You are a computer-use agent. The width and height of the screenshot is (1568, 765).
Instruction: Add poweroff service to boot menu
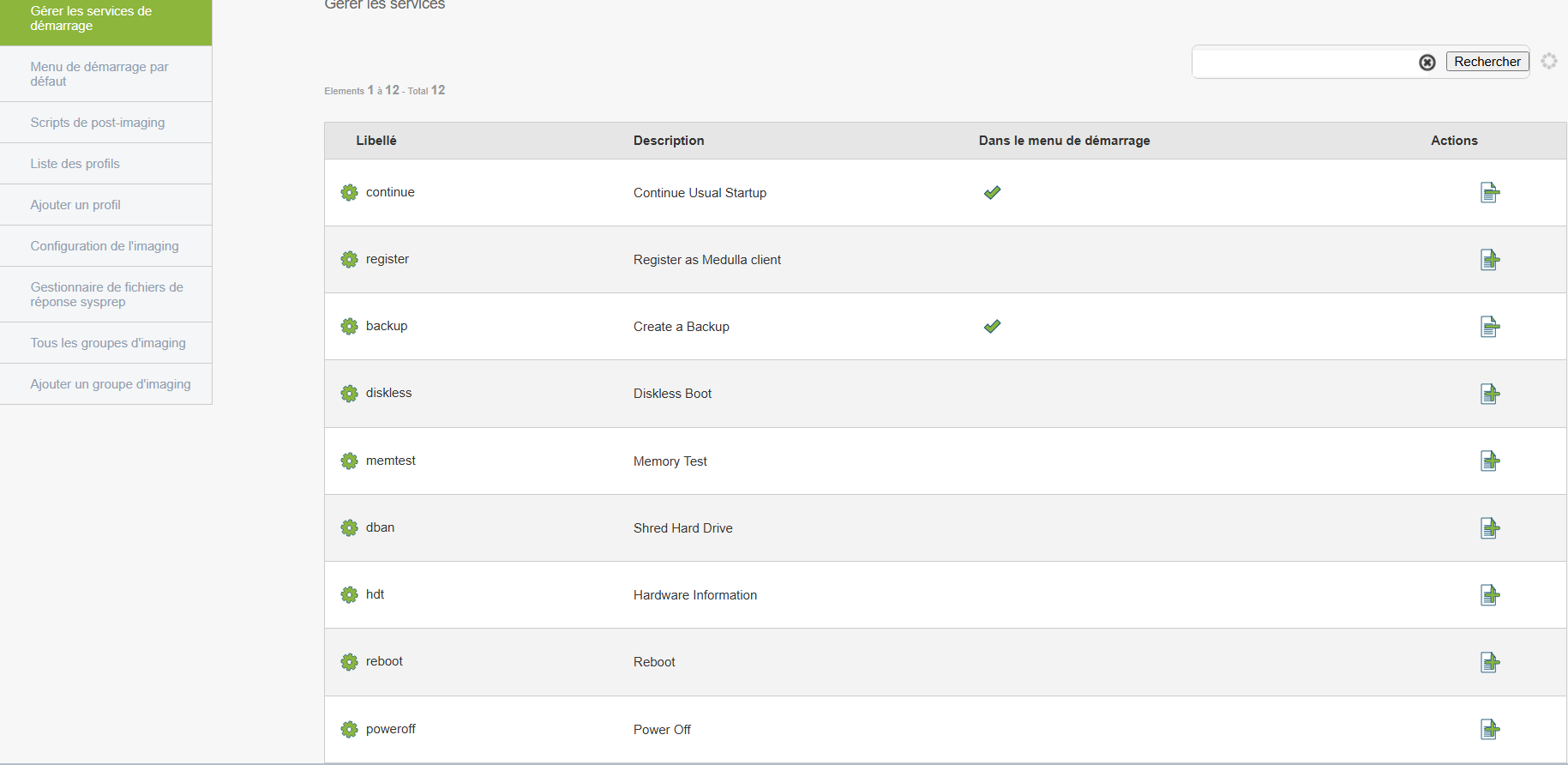tap(1490, 730)
